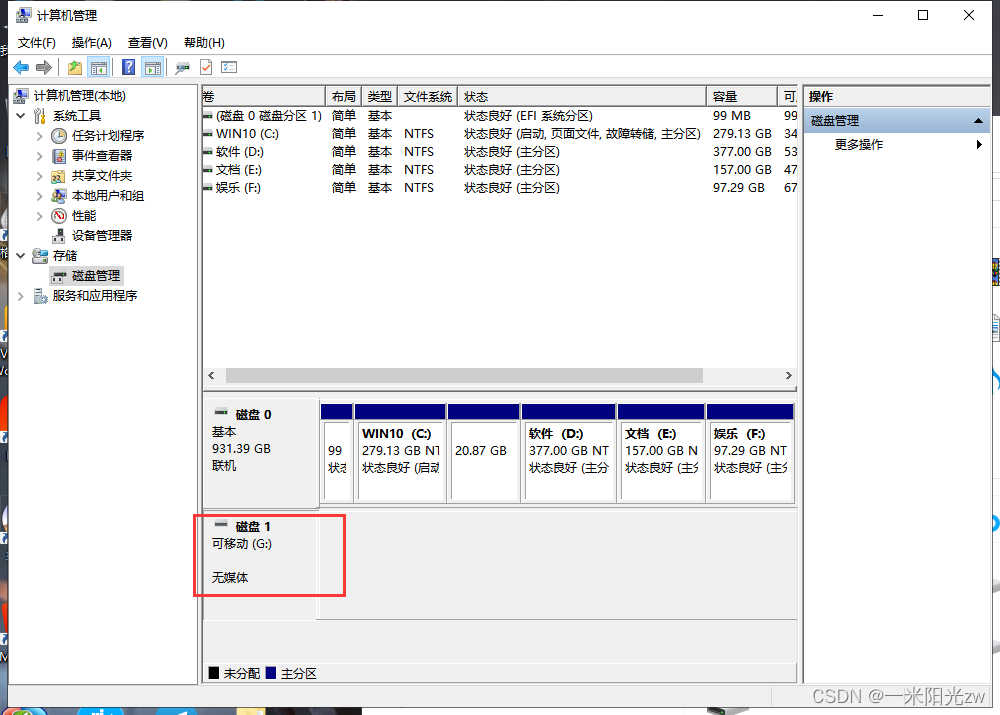Image resolution: width=1000 pixels, height=715 pixels.
Task: Click the Forward arrow in the toolbar
Action: [44, 67]
